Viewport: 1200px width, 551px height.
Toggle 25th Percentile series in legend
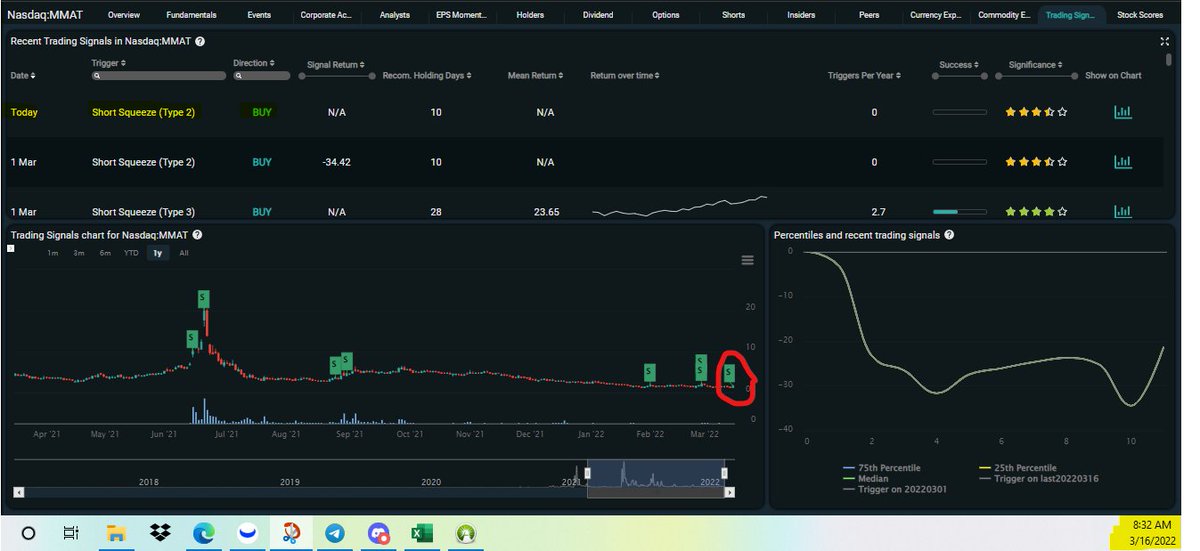click(x=1016, y=468)
